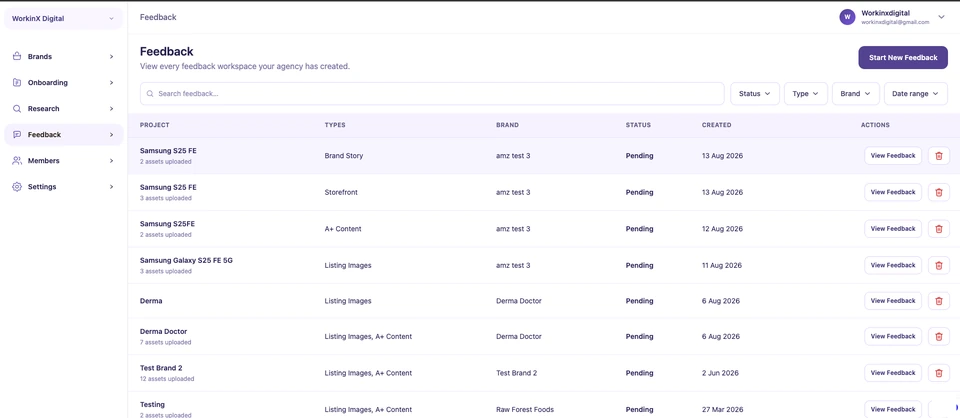Click the Research magnifier icon in sidebar
This screenshot has height=418, width=960.
pos(17,108)
